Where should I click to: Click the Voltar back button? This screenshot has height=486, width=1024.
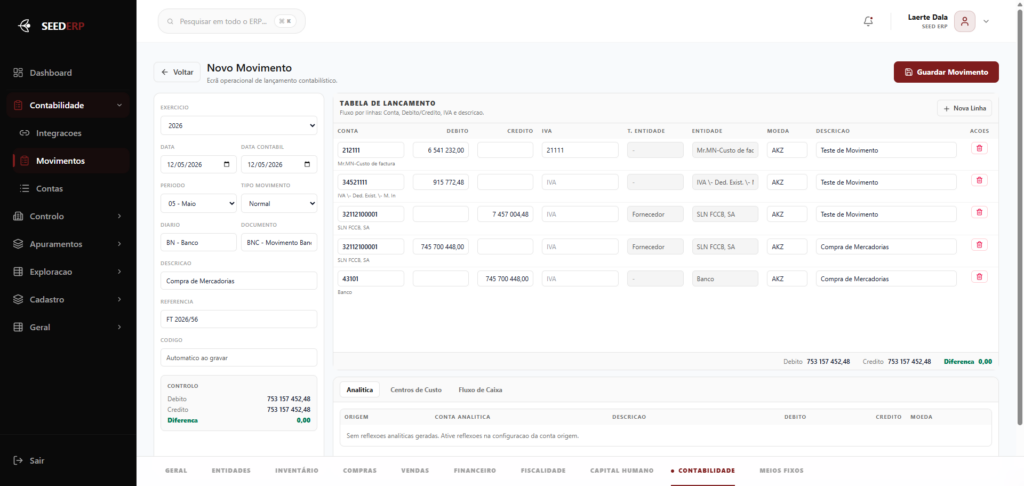click(177, 72)
